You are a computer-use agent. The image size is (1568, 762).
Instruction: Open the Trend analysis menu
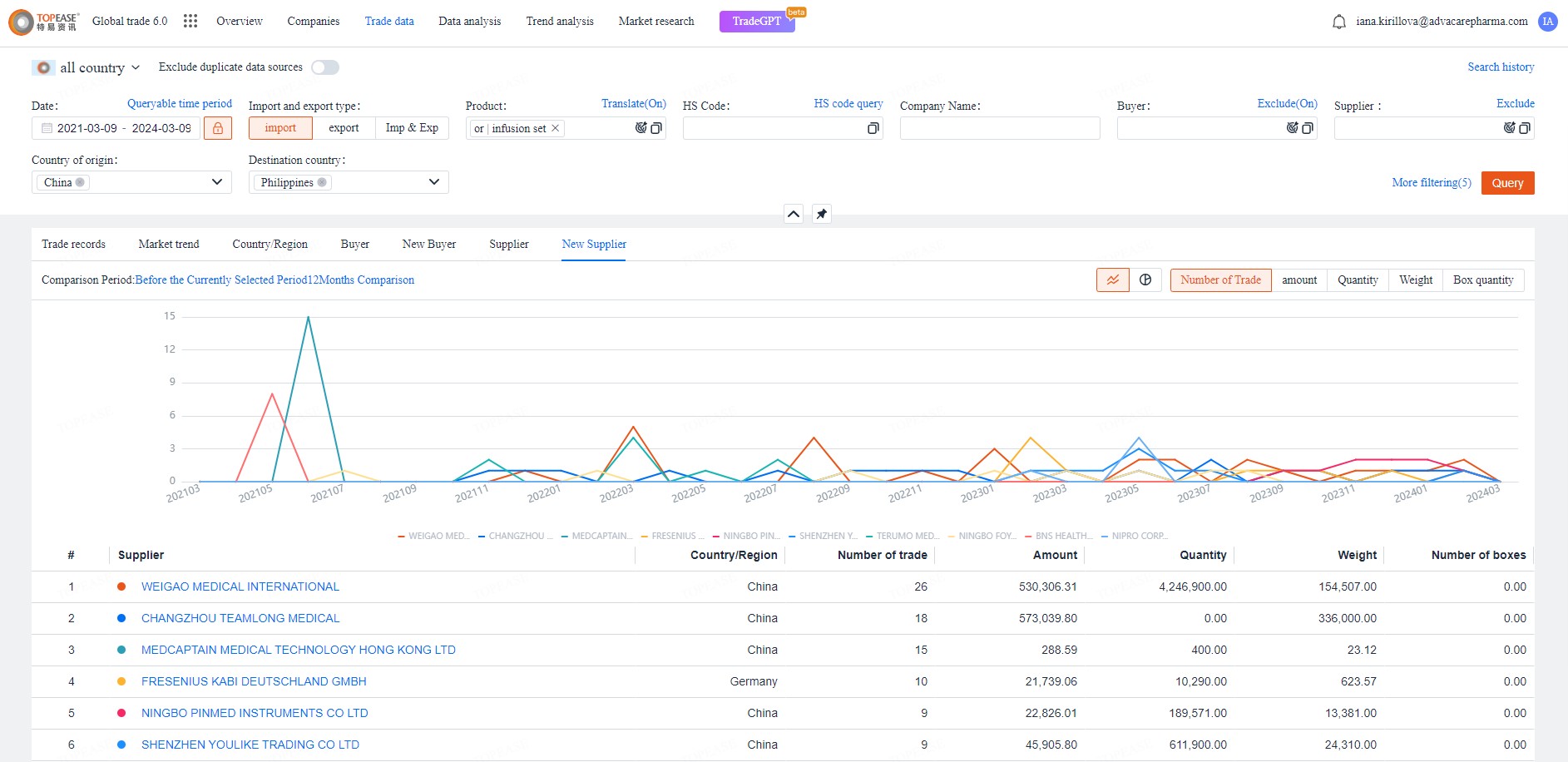[x=560, y=22]
